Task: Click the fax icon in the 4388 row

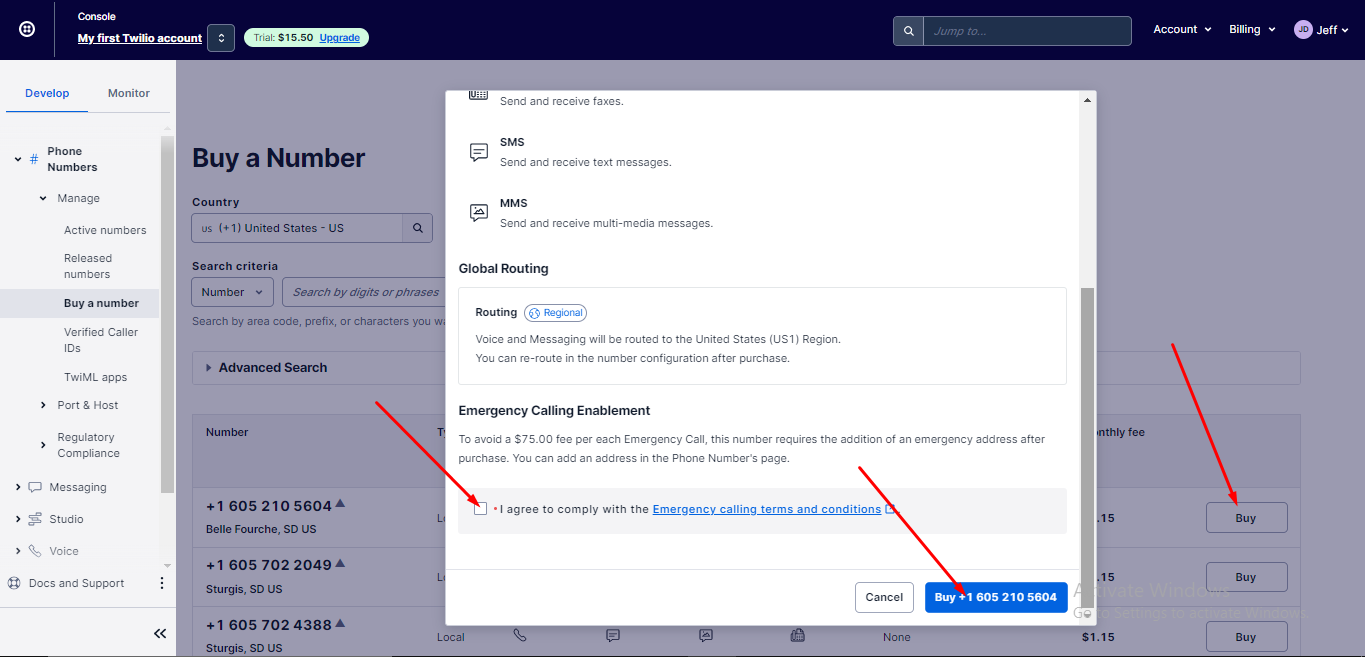Action: point(798,635)
